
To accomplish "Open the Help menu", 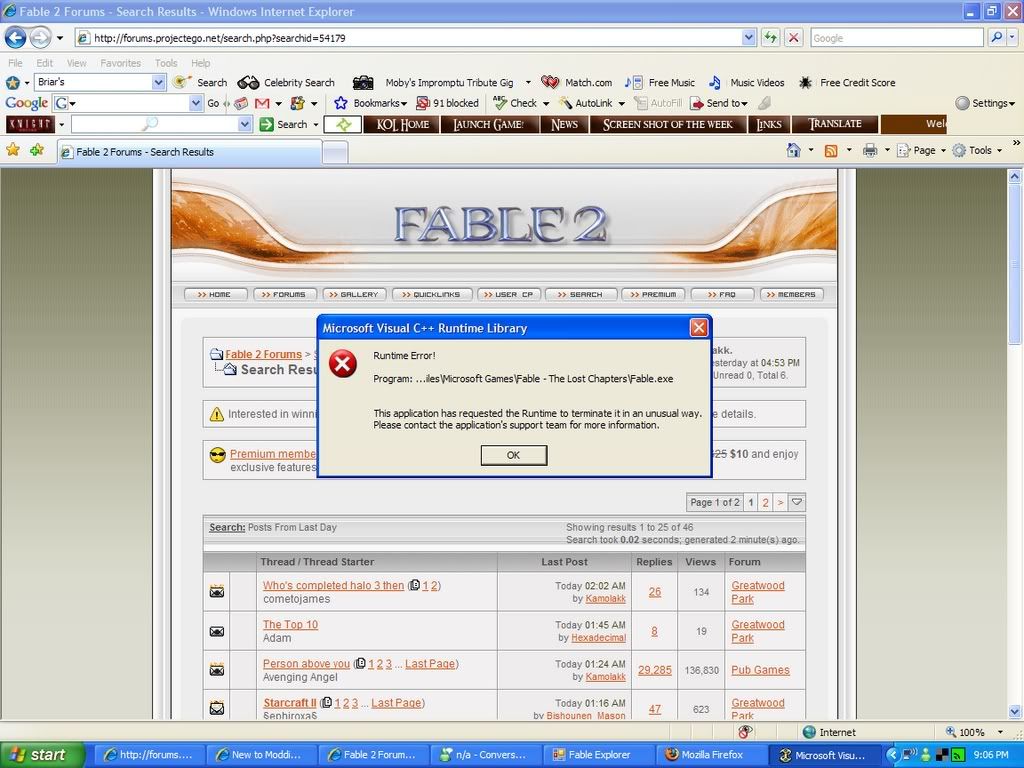I will pos(200,63).
